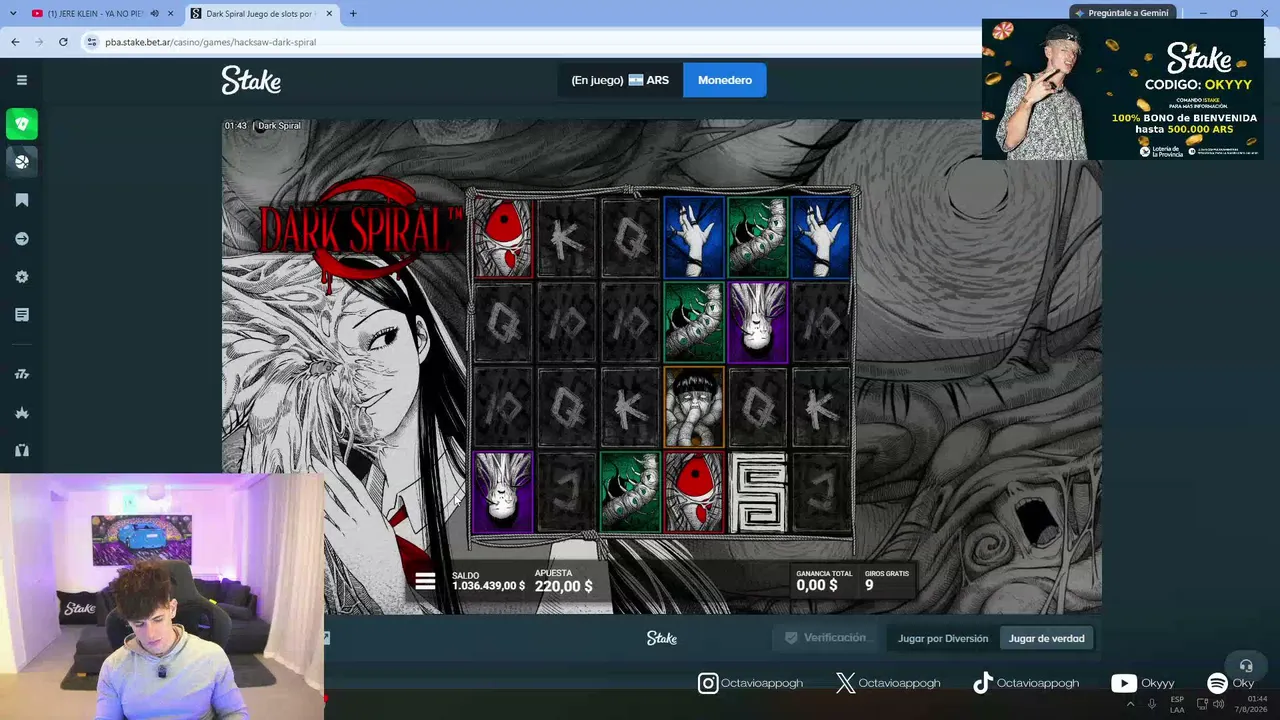The width and height of the screenshot is (1280, 720).
Task: Open the Dark Spiral in-game menu icon
Action: click(425, 581)
